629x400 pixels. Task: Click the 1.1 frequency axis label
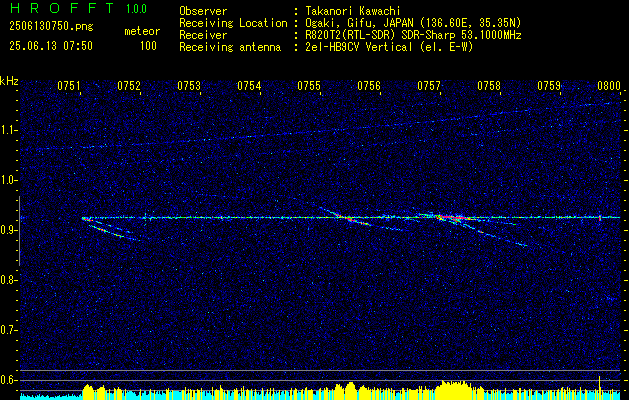7,130
